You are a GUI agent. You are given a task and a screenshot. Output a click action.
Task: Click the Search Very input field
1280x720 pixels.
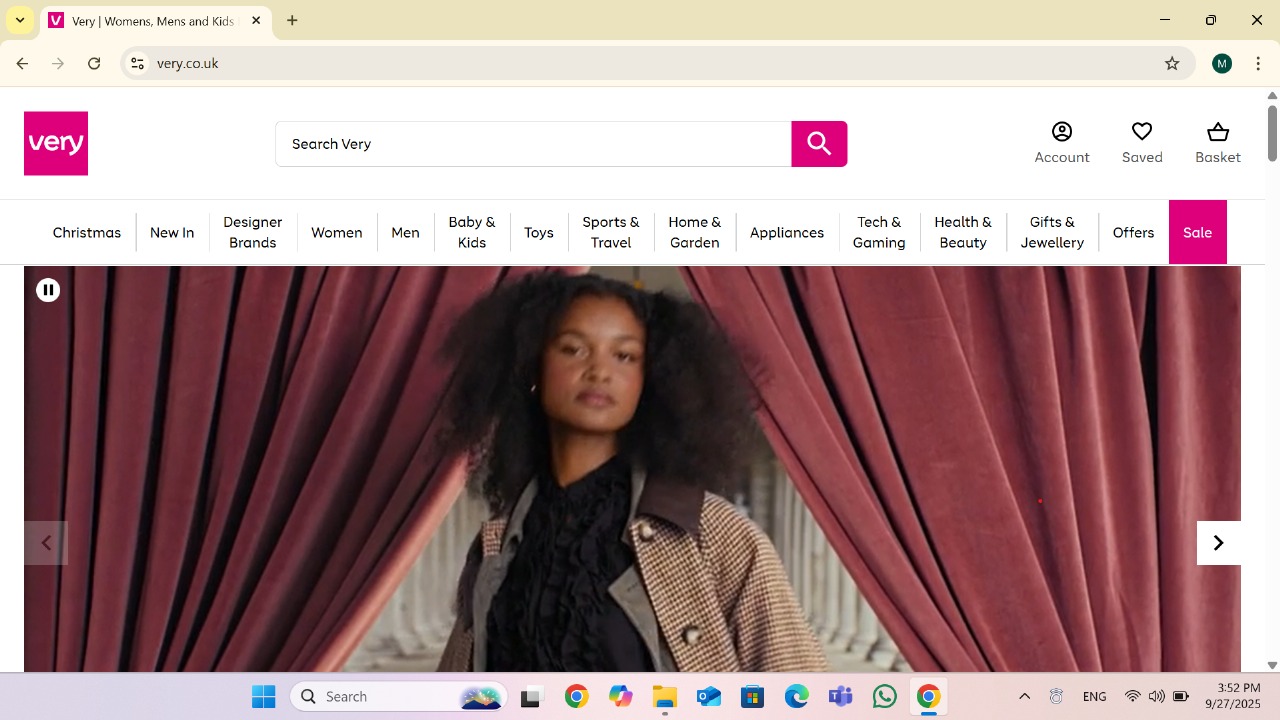[533, 144]
